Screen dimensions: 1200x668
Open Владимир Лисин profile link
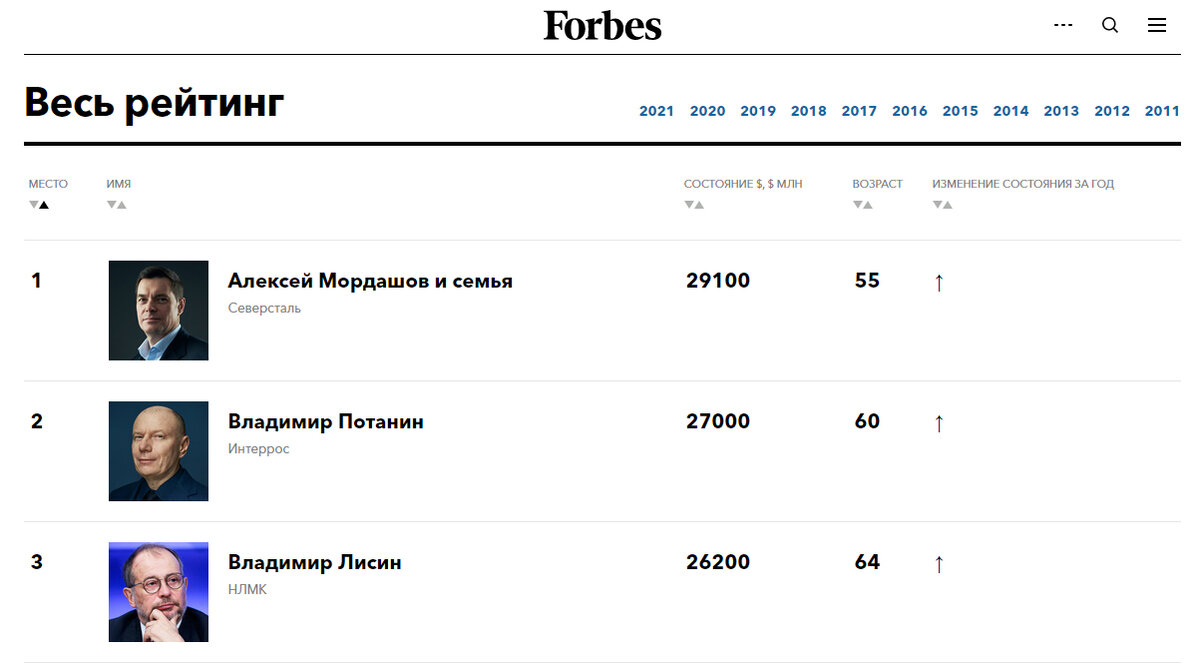315,563
